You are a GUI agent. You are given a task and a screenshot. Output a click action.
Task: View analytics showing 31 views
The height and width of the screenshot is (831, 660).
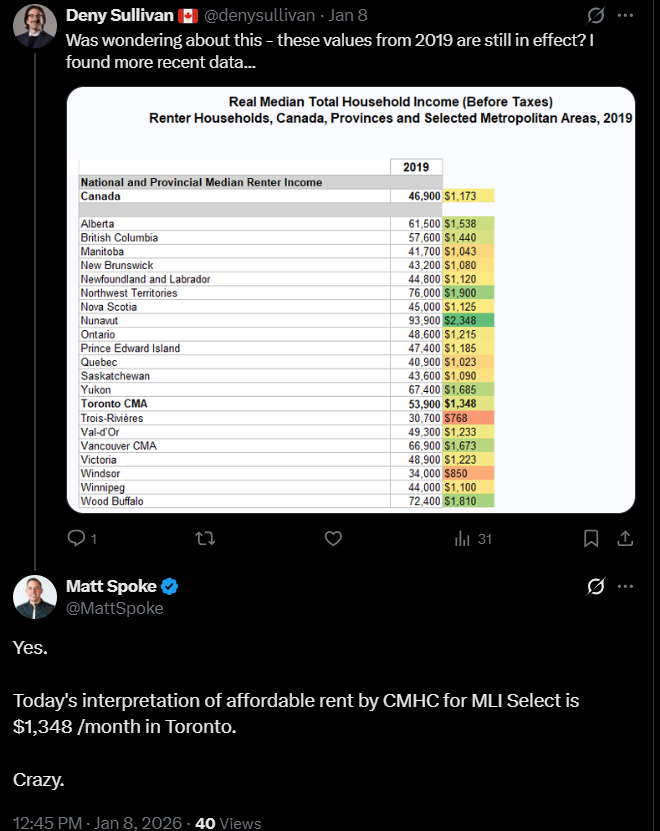pyautogui.click(x=473, y=538)
